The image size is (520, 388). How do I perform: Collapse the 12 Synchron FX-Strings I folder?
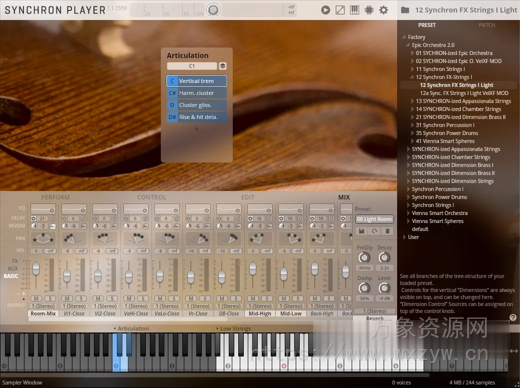click(412, 77)
